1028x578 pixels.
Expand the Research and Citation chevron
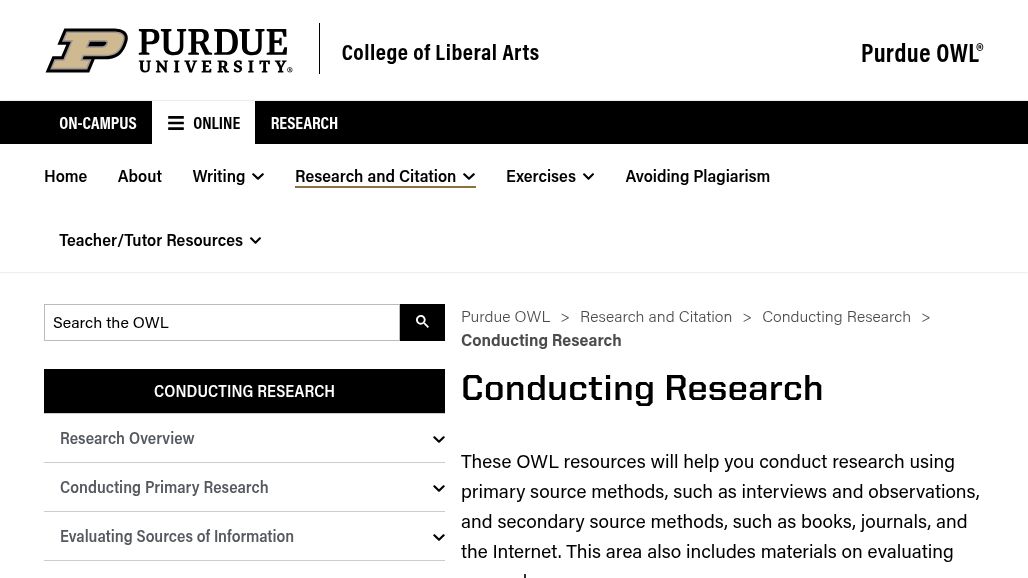(x=468, y=176)
